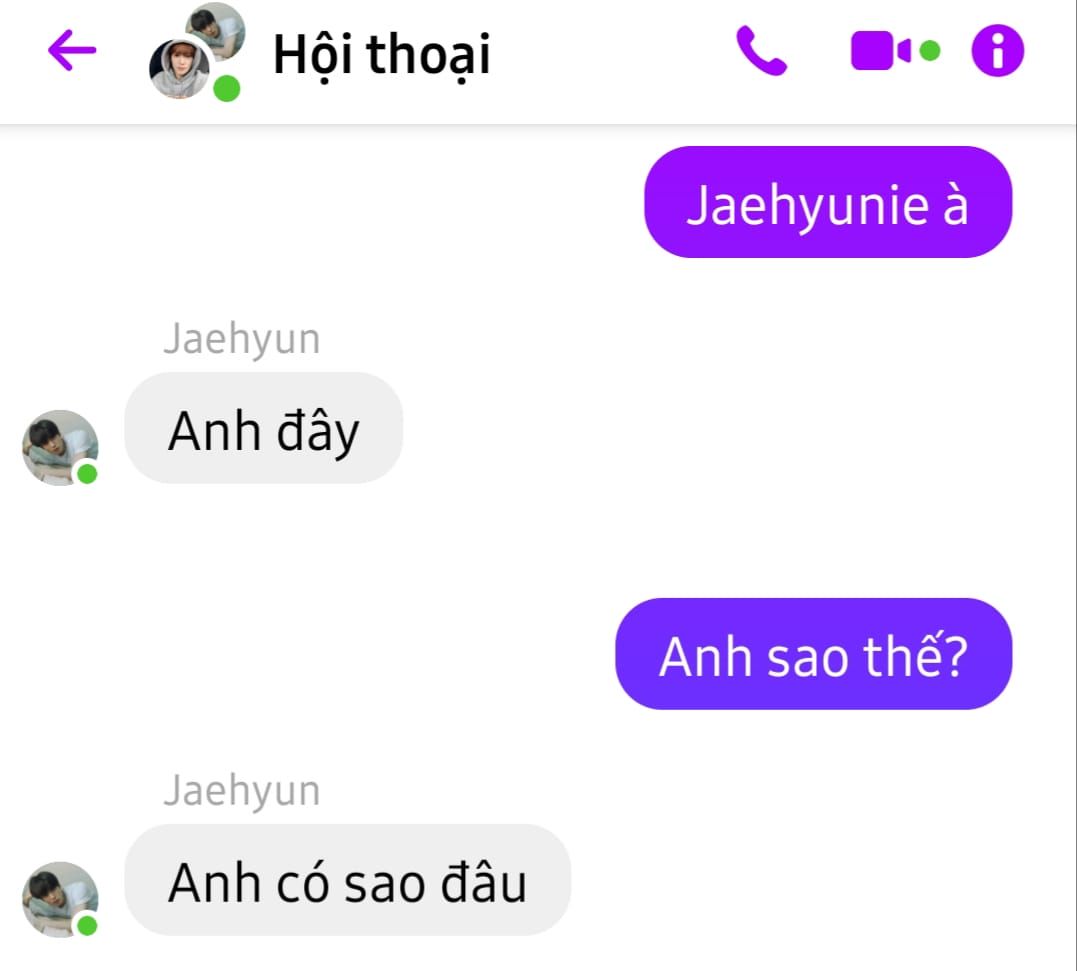Click the Jaehyun name above "Anh có sao đâu"

pos(242,790)
